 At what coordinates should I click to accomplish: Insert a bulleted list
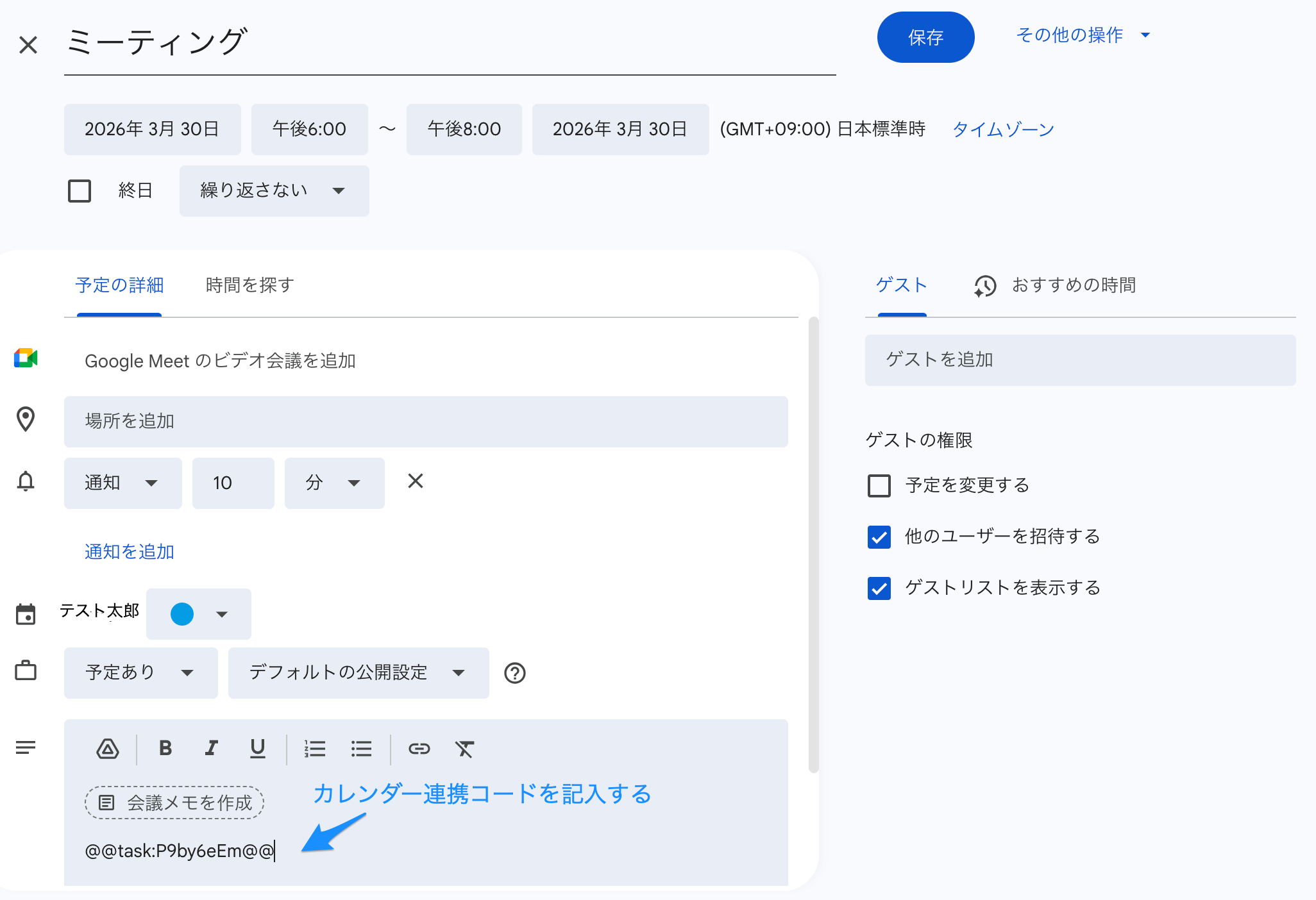(x=361, y=748)
